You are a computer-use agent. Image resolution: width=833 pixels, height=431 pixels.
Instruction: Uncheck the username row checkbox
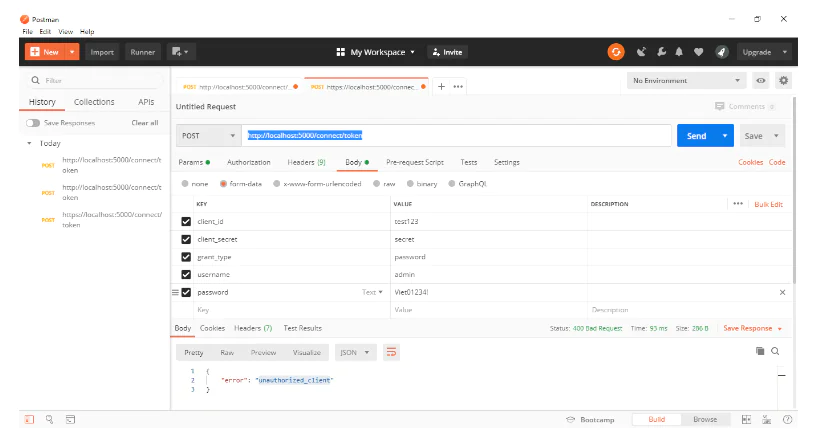coord(186,275)
